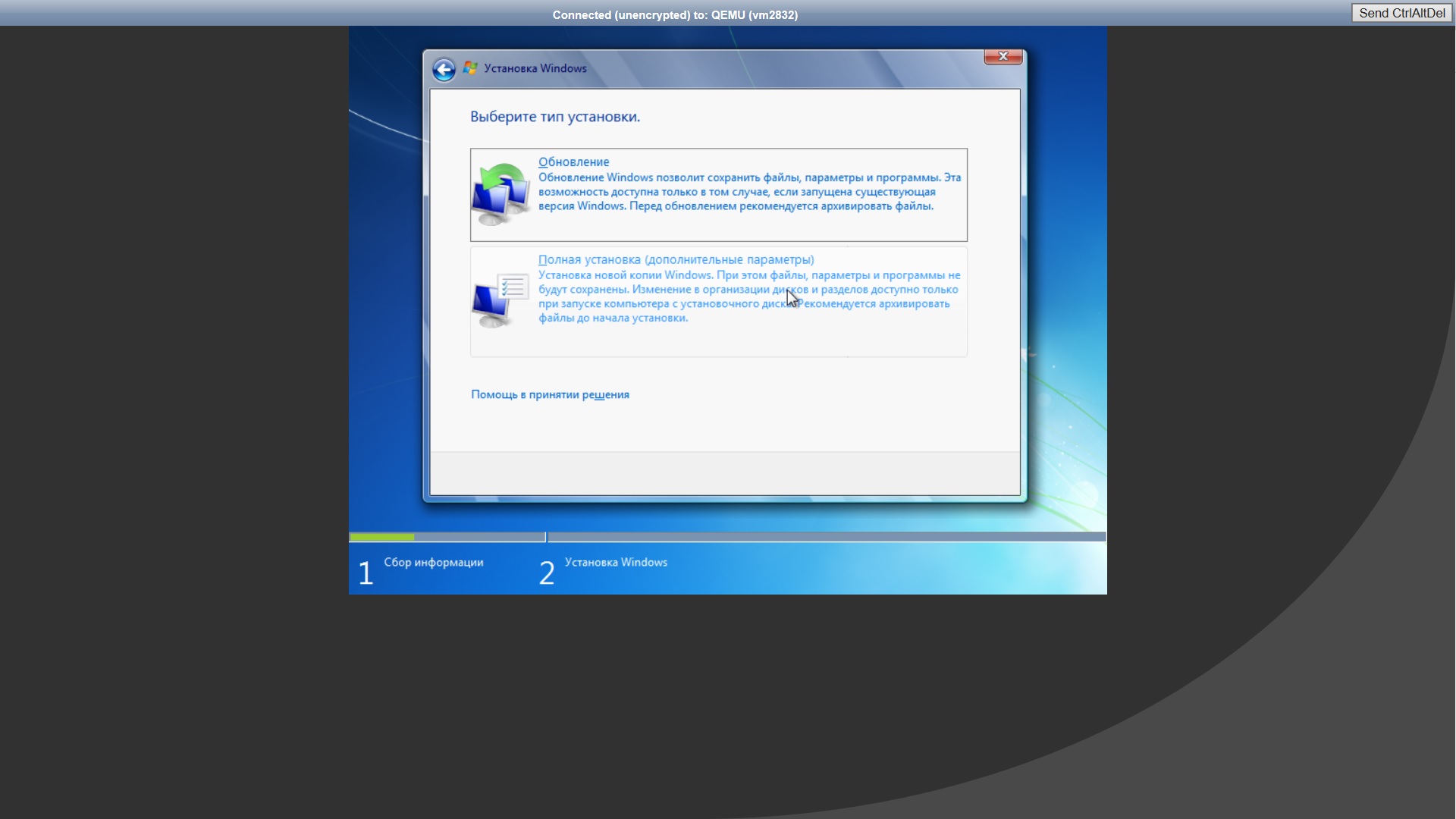This screenshot has height=819, width=1456.
Task: Click the Send CtrlAltDel button
Action: click(x=1401, y=13)
